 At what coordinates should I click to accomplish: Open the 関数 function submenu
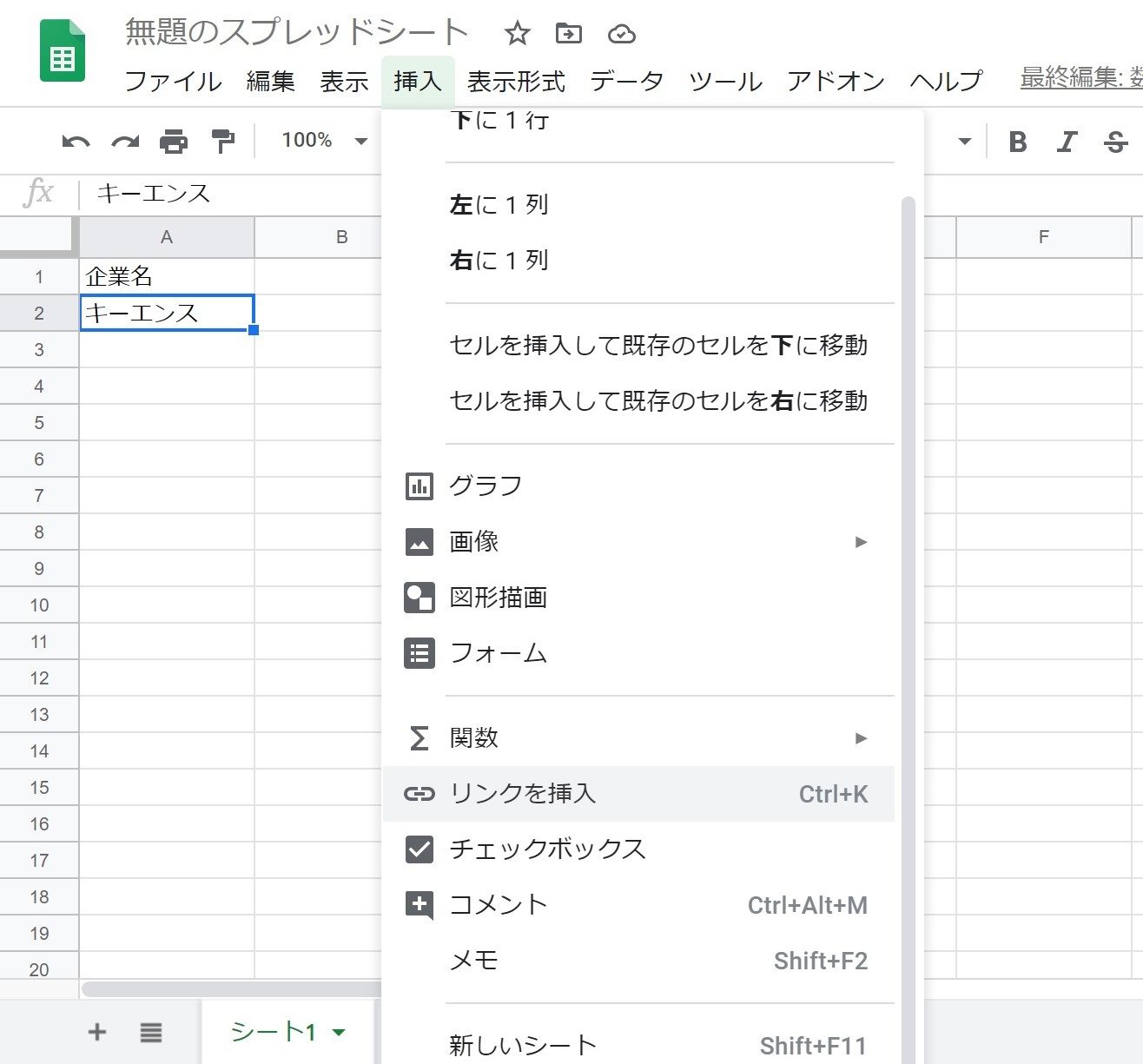(638, 737)
